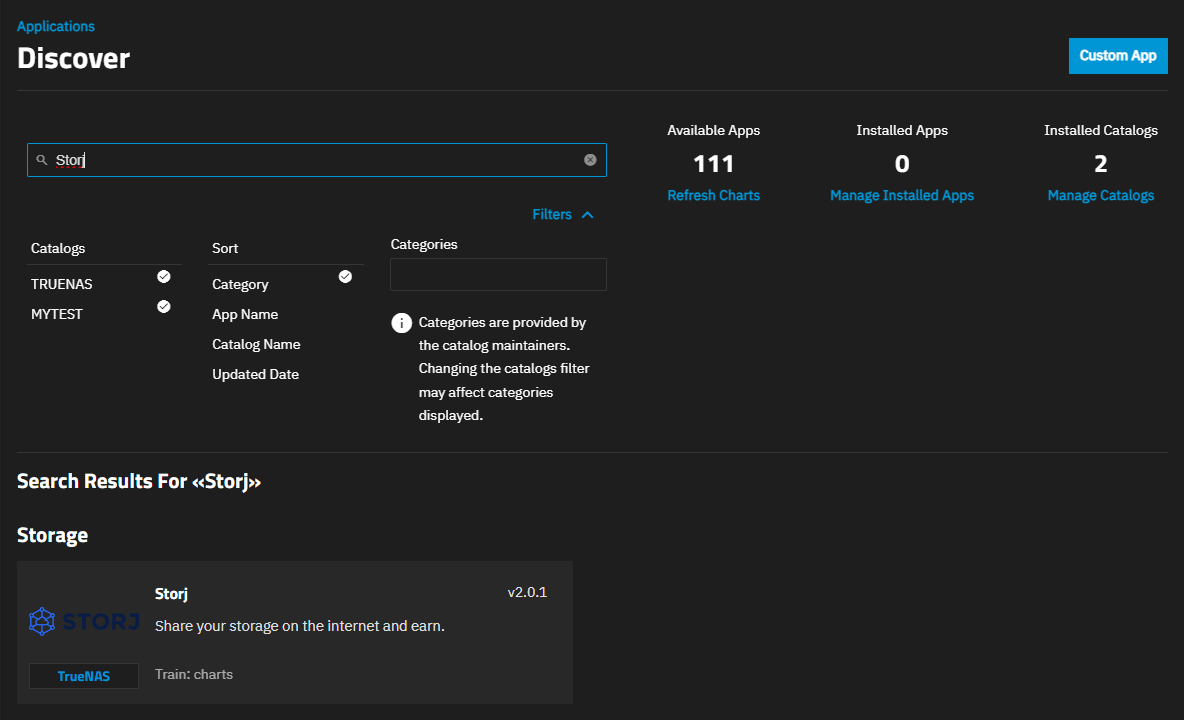Click the Installed Apps count 0
Viewport: 1184px width, 720px height.
(x=902, y=164)
